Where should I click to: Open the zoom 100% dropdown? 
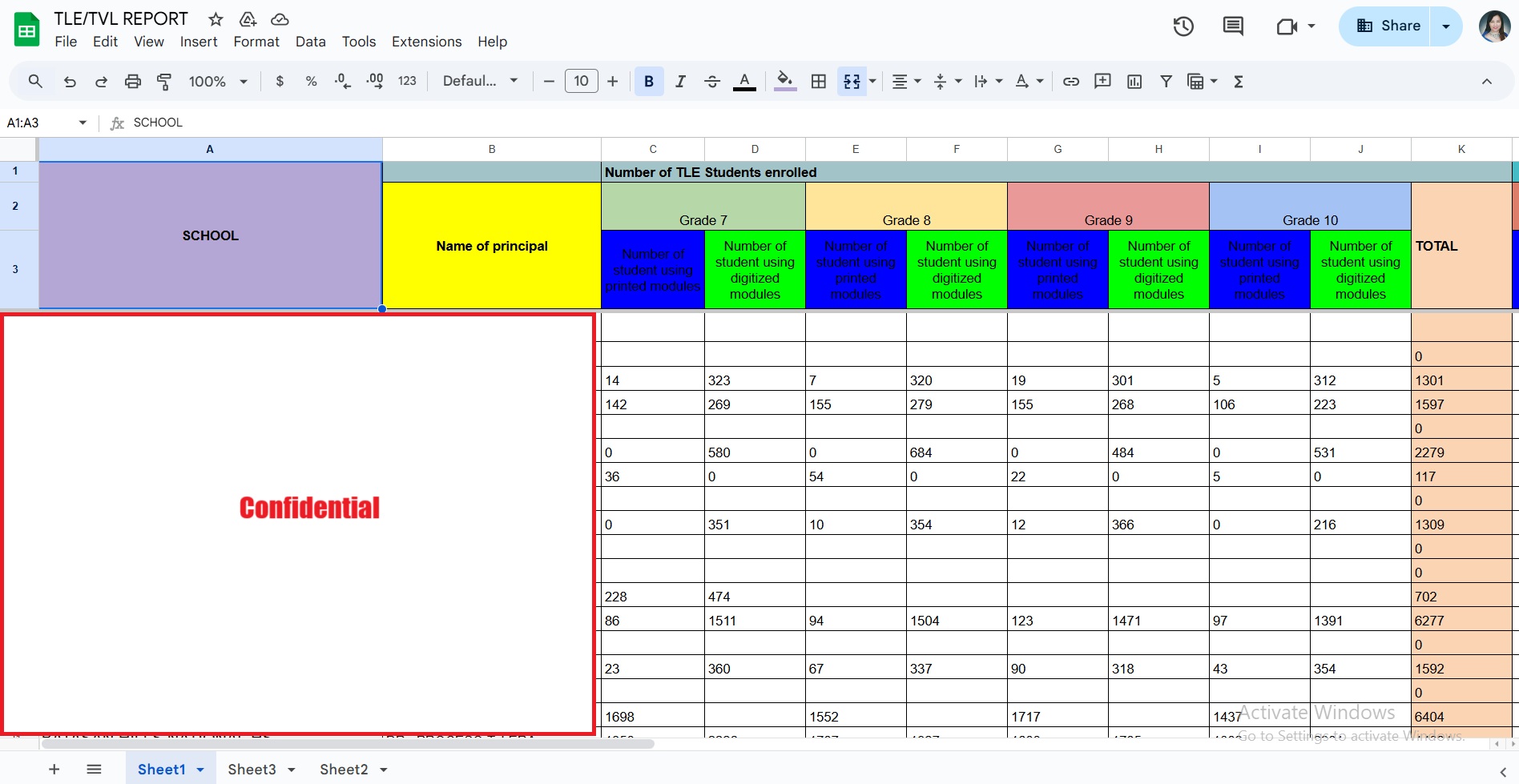pos(218,81)
